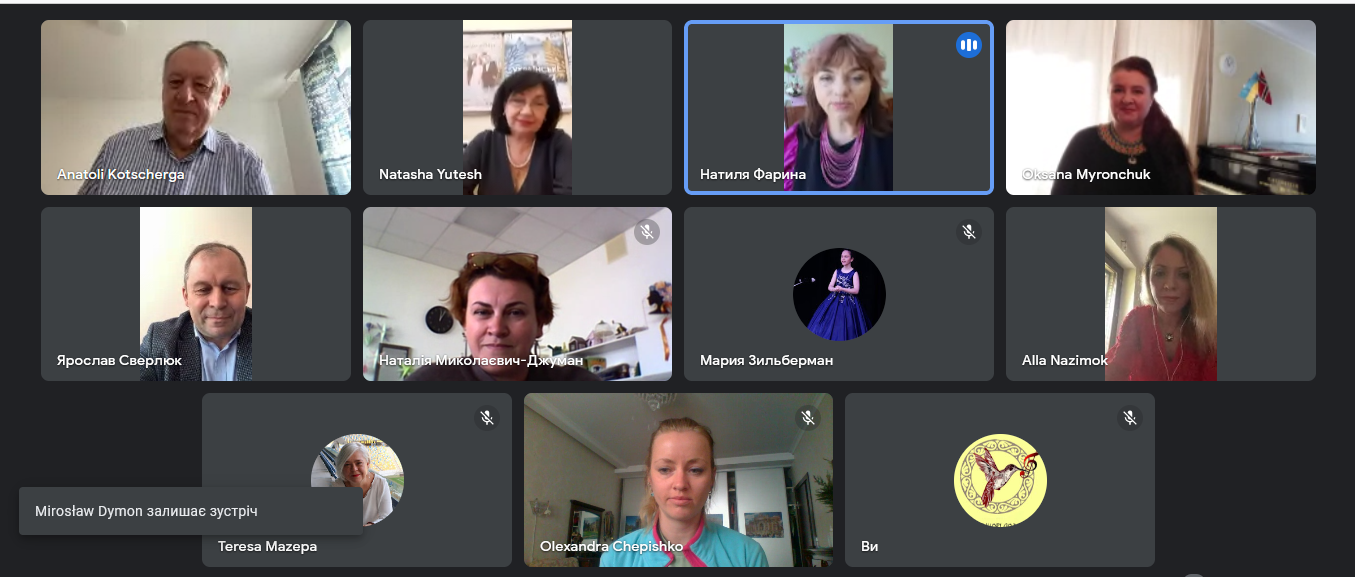Click the Oksana Myronchuk name label
Screen dimensions: 1355x577
coord(1086,174)
